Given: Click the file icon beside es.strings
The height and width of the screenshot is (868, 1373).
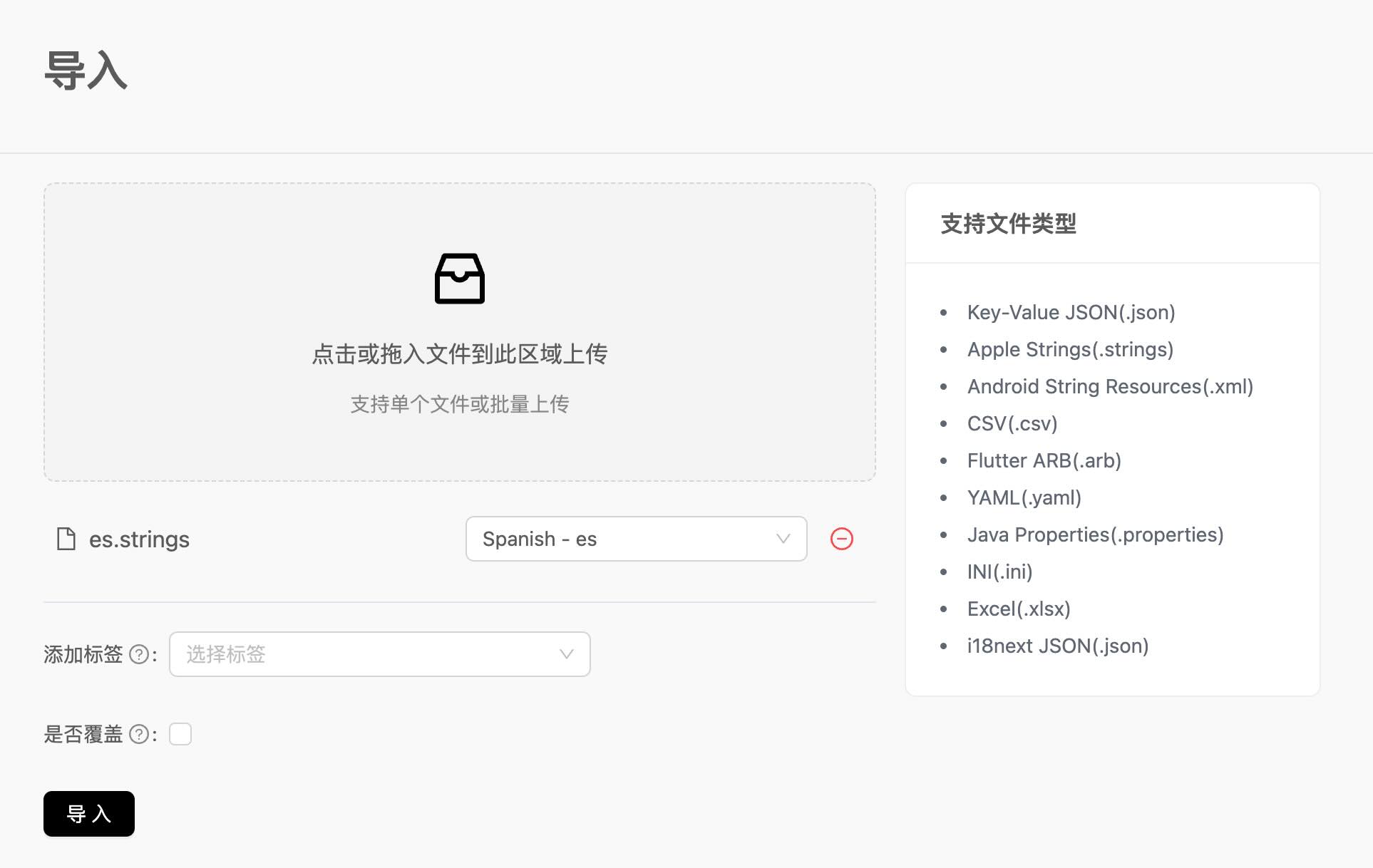Looking at the screenshot, I should pos(65,539).
